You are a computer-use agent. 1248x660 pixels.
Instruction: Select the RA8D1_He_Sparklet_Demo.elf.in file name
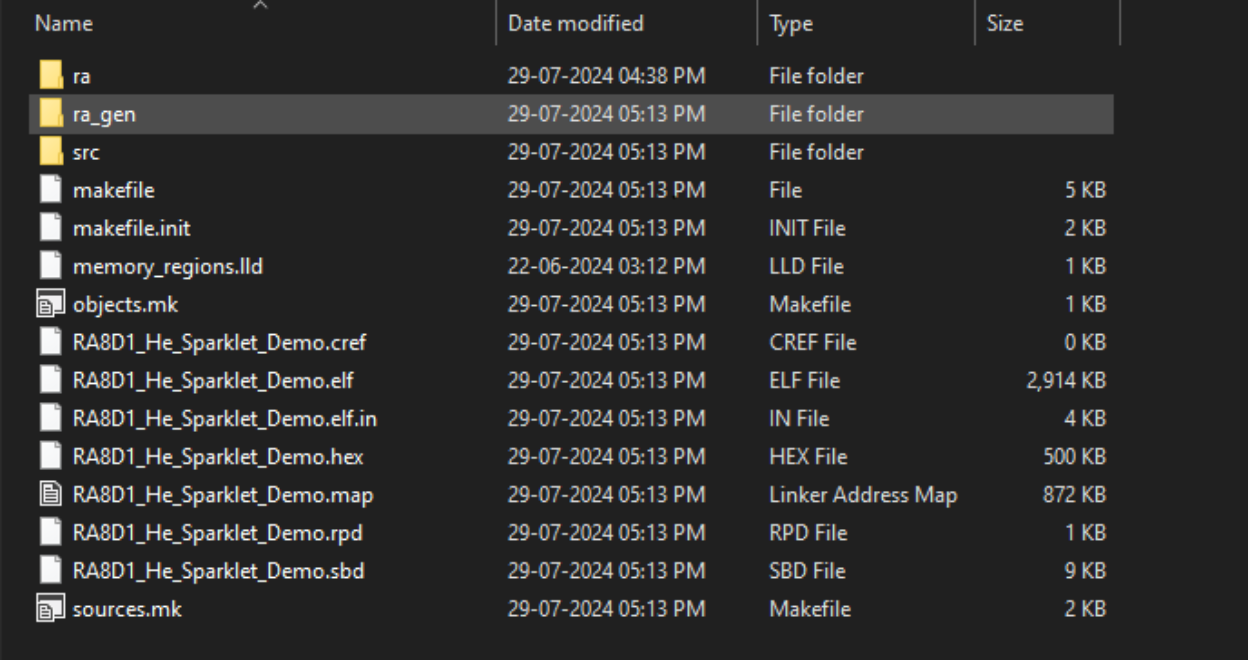[x=224, y=418]
